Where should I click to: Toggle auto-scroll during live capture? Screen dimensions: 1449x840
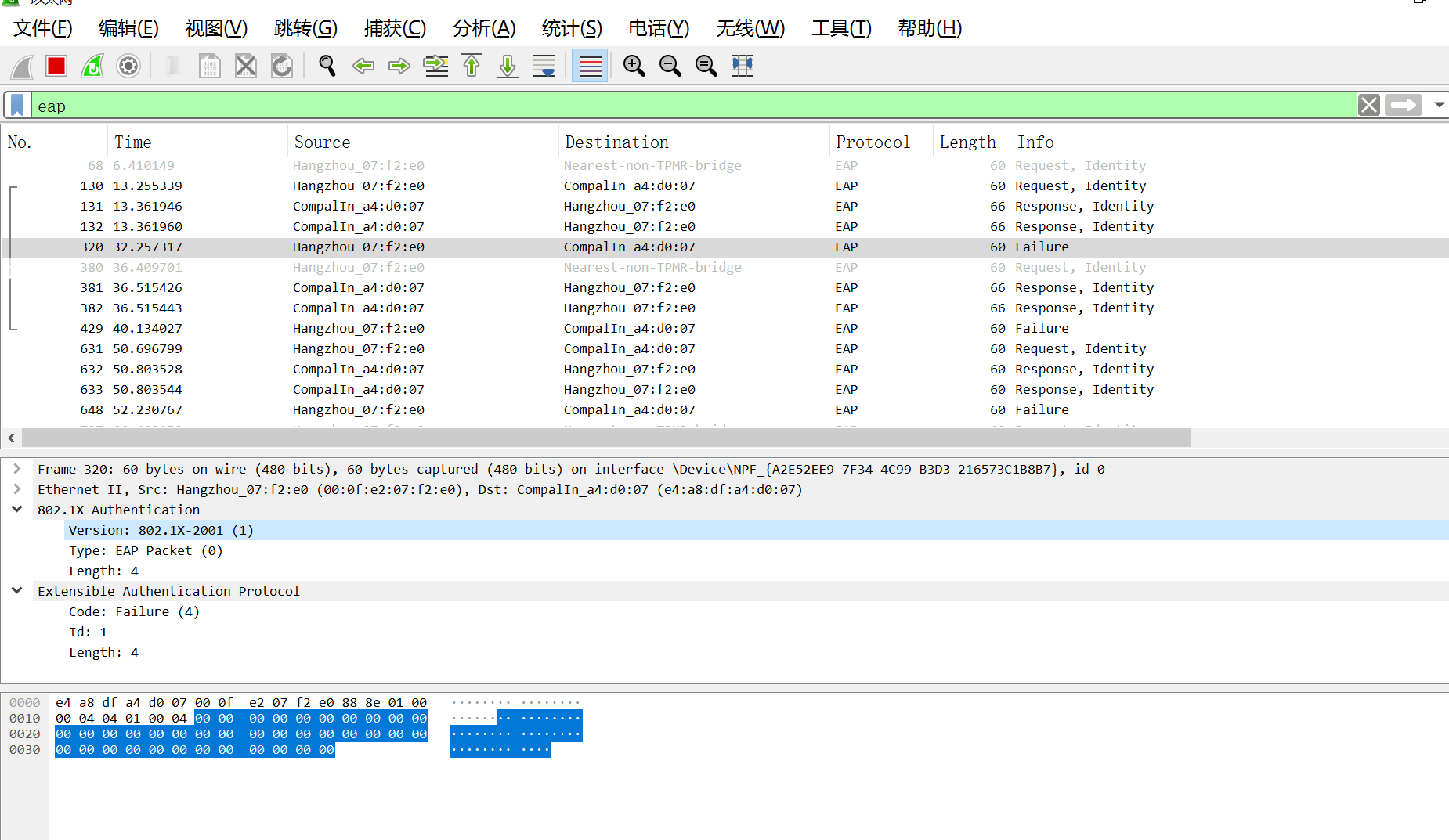[x=544, y=66]
